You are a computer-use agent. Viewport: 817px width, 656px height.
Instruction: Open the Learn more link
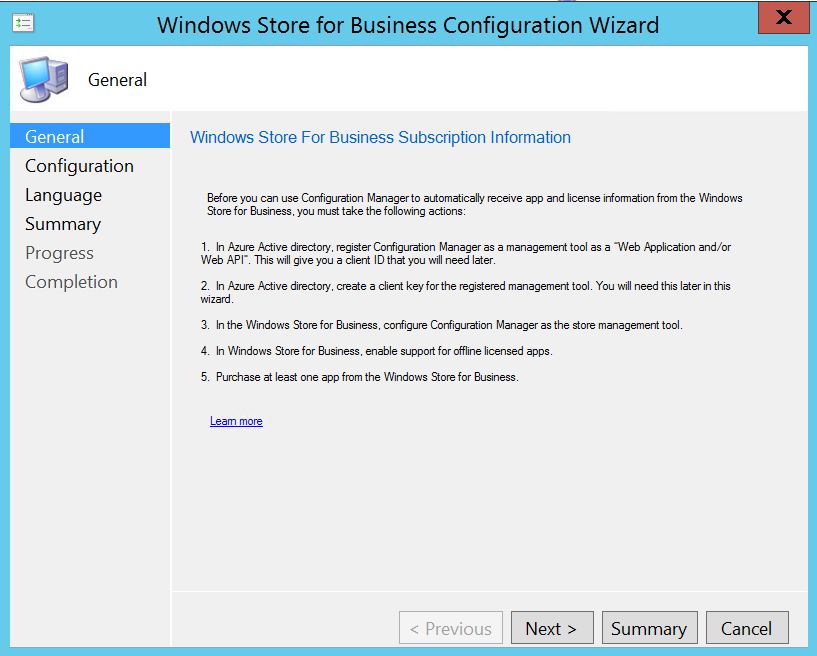pyautogui.click(x=236, y=421)
